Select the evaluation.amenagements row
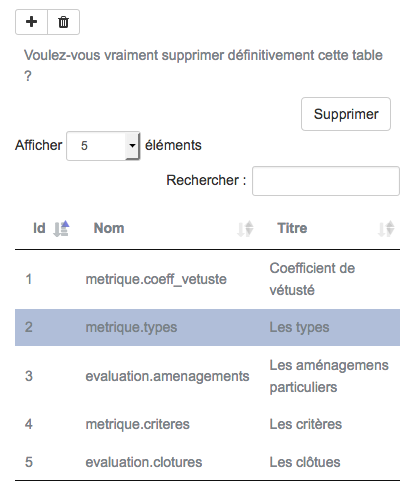Image resolution: width=420 pixels, height=487 pixels. click(207, 376)
